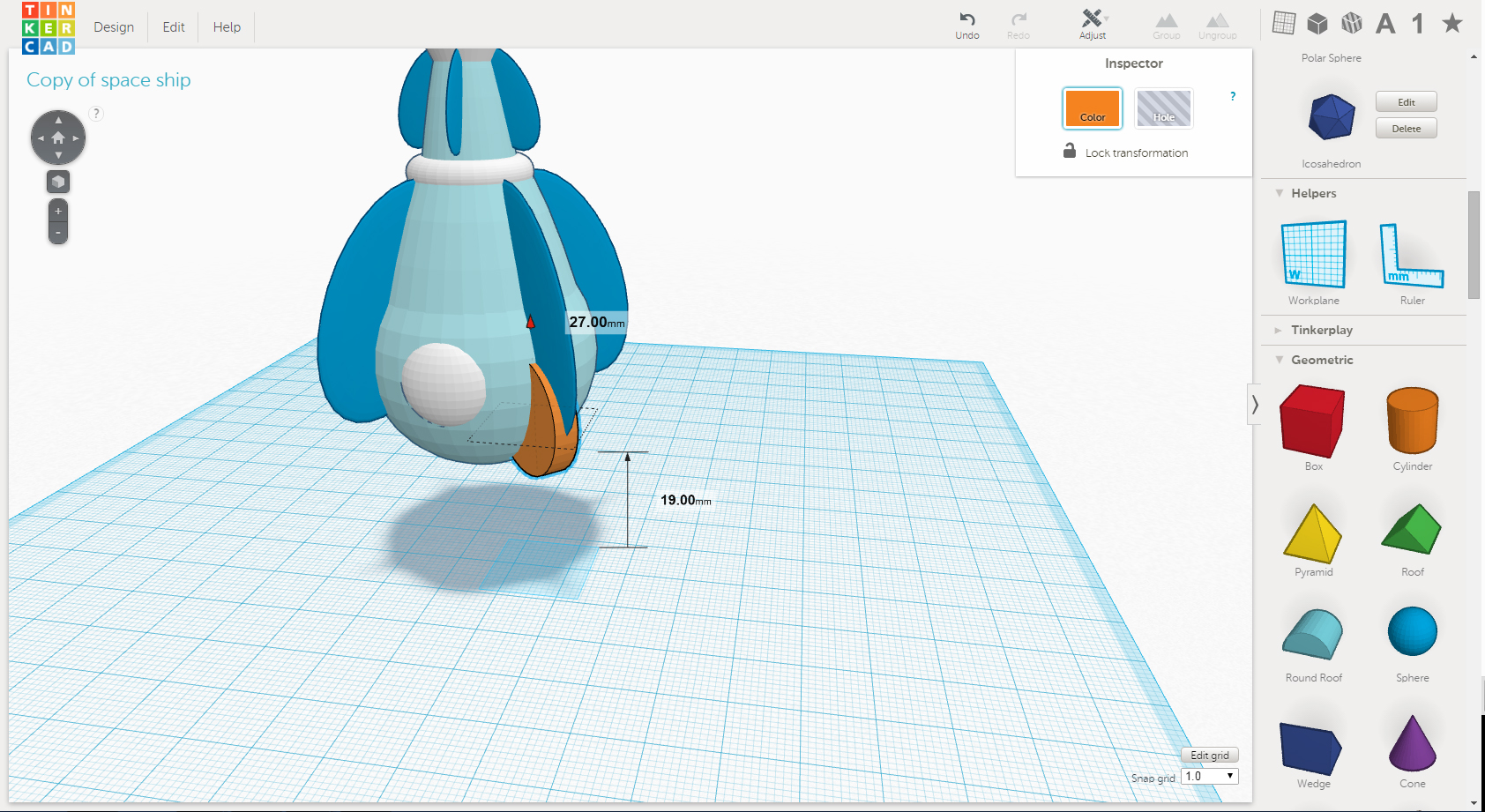Open the navigation help question mark

coord(97,113)
